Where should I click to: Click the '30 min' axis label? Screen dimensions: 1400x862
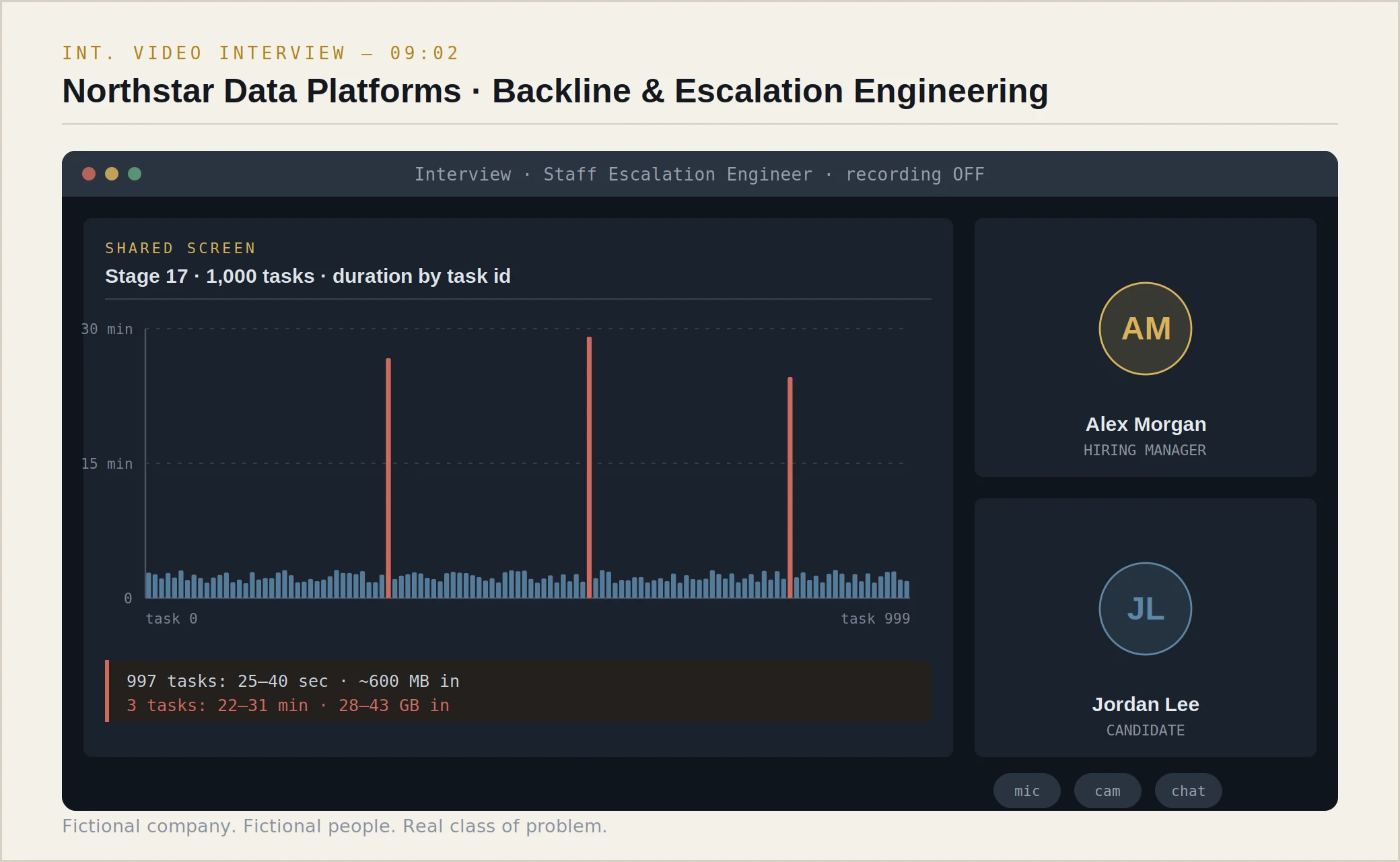(107, 329)
